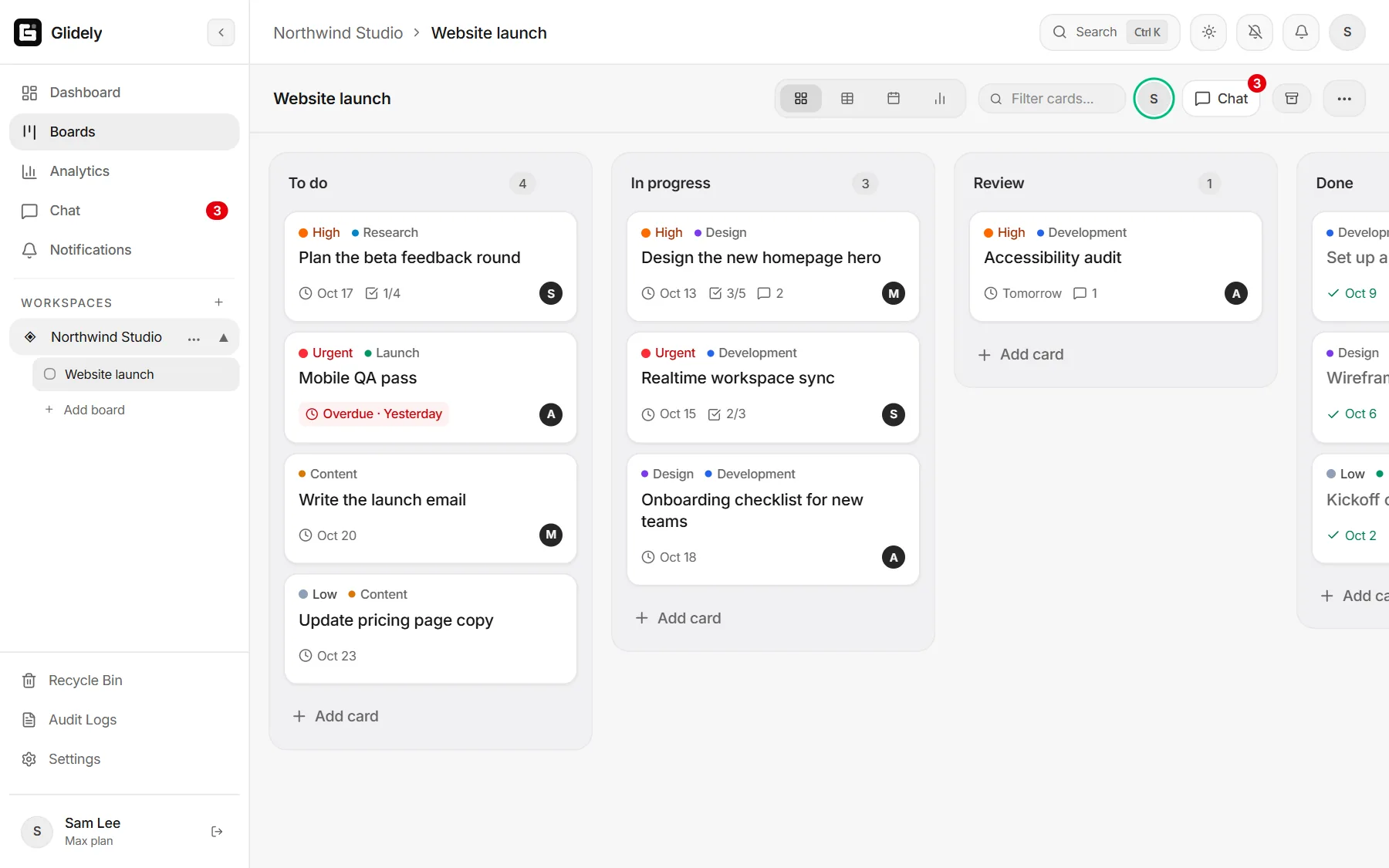Click the log out icon beside Sam Lee
The width and height of the screenshot is (1389, 868).
tap(217, 832)
